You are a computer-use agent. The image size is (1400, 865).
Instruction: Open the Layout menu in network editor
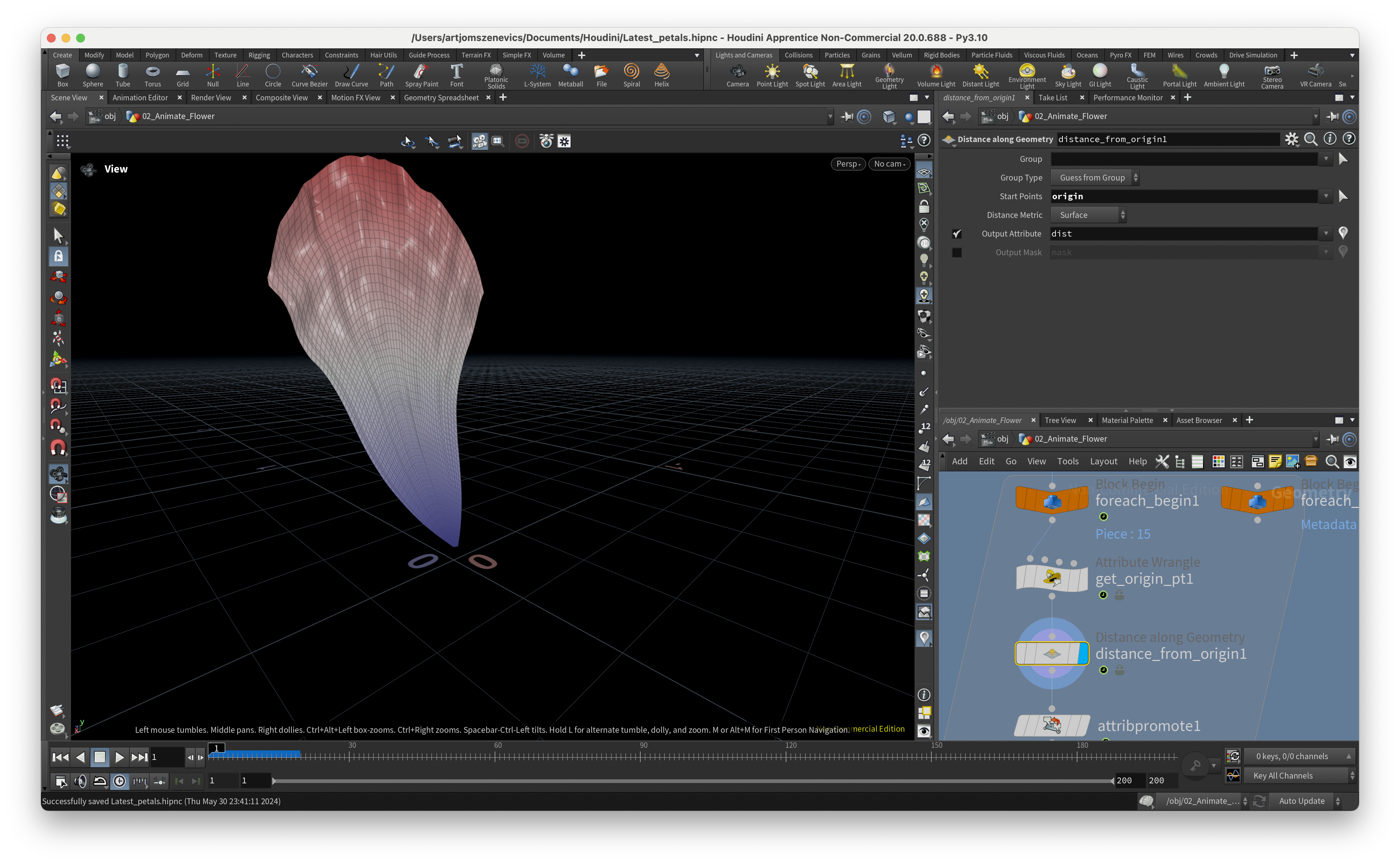[1103, 462]
